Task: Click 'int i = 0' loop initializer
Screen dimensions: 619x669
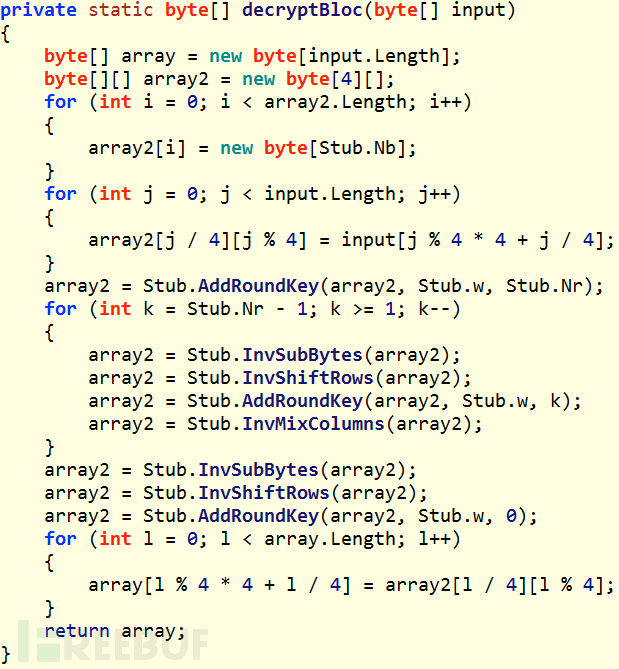Action: [x=148, y=102]
